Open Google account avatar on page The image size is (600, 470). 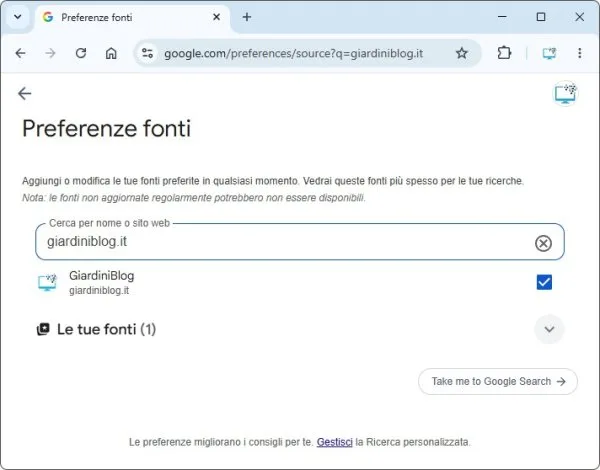(565, 93)
